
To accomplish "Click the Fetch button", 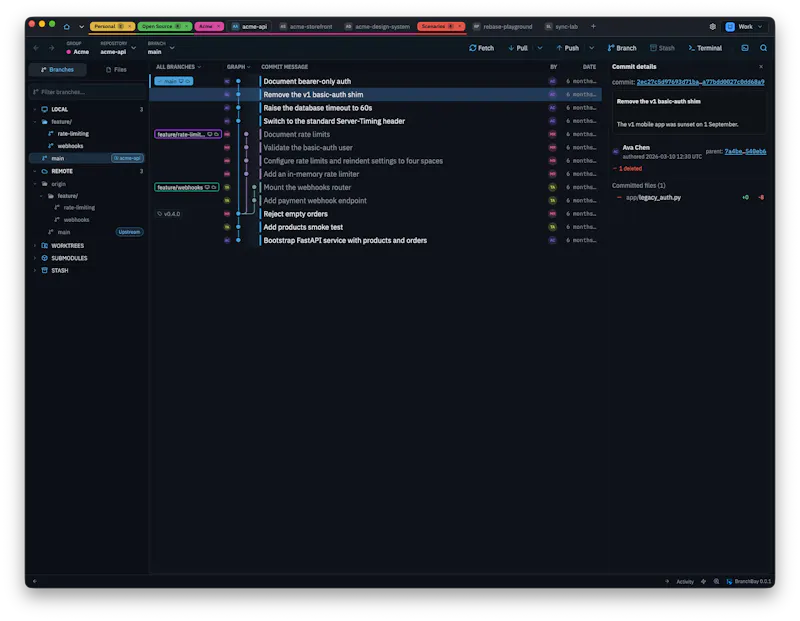I will point(481,48).
